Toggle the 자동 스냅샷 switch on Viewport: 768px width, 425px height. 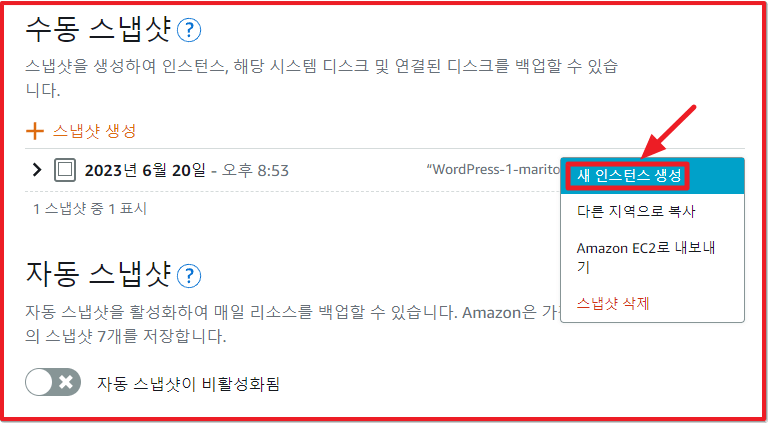coord(53,382)
